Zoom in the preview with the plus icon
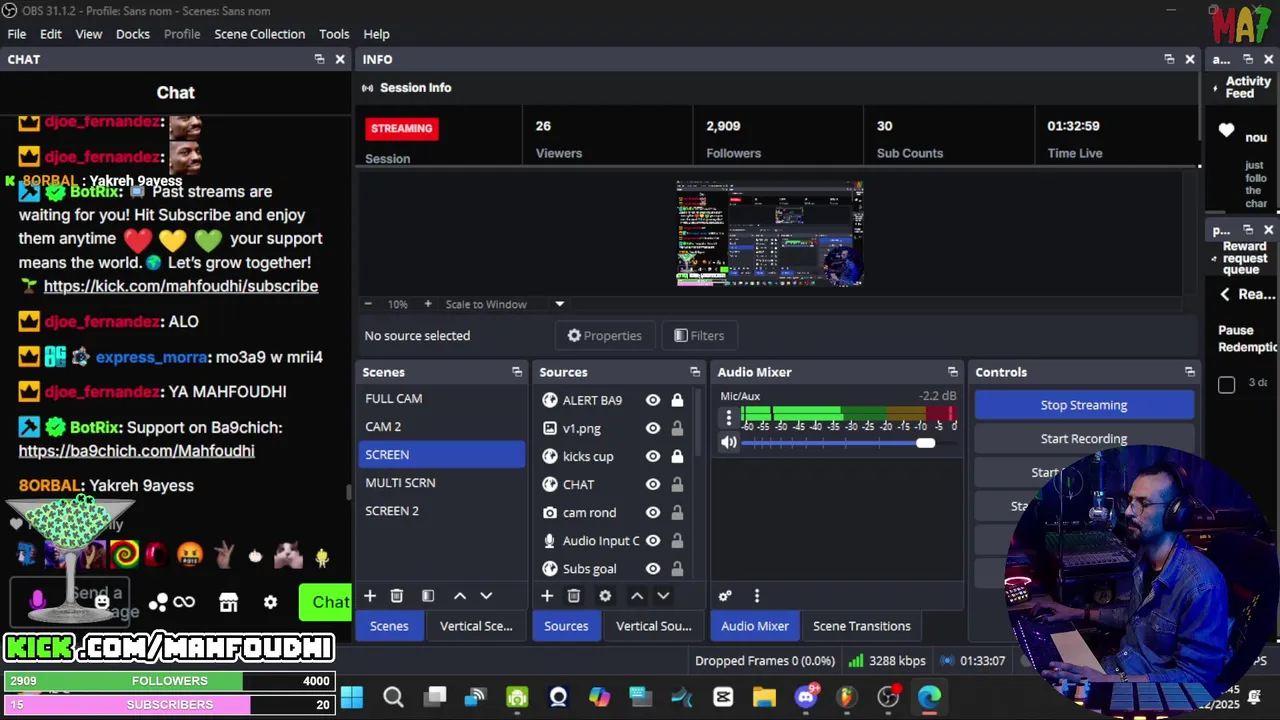1280x720 pixels. coord(428,304)
